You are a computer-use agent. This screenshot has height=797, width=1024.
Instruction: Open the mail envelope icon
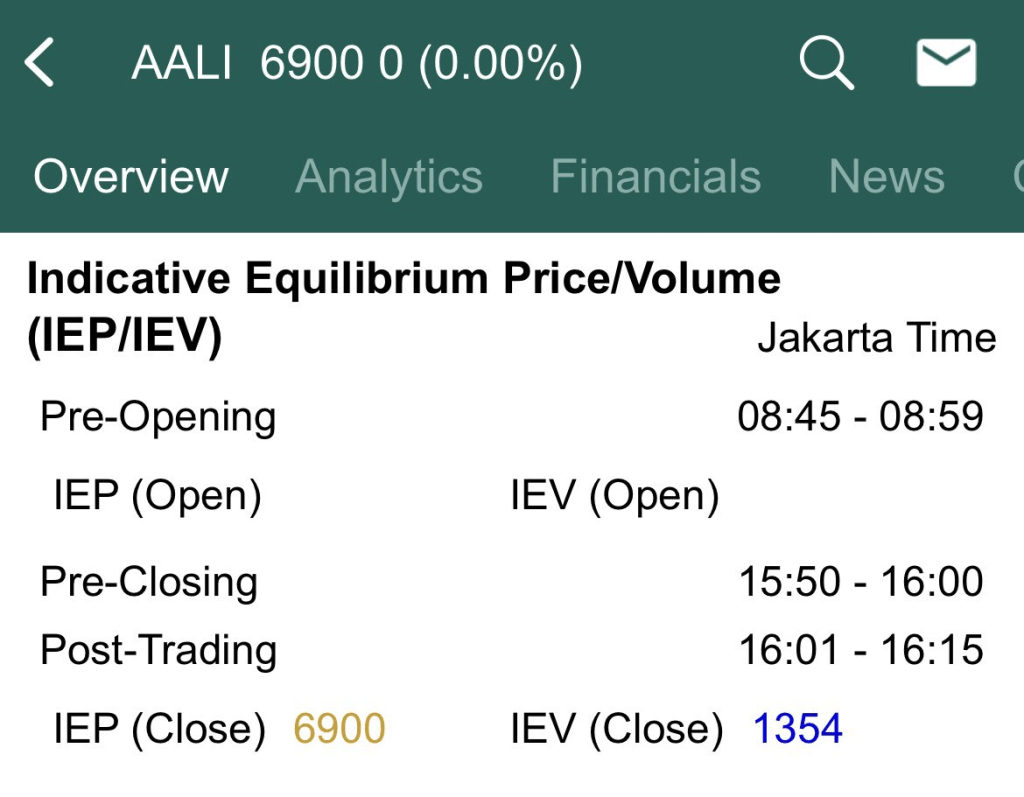point(945,63)
